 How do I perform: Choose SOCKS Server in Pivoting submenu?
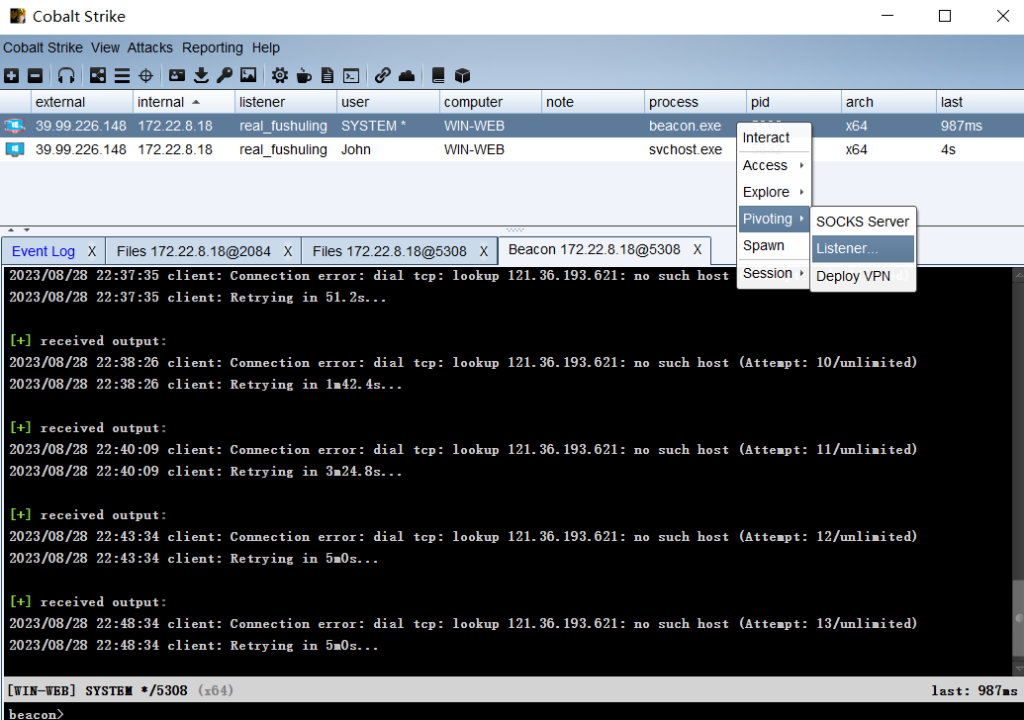[x=862, y=222]
